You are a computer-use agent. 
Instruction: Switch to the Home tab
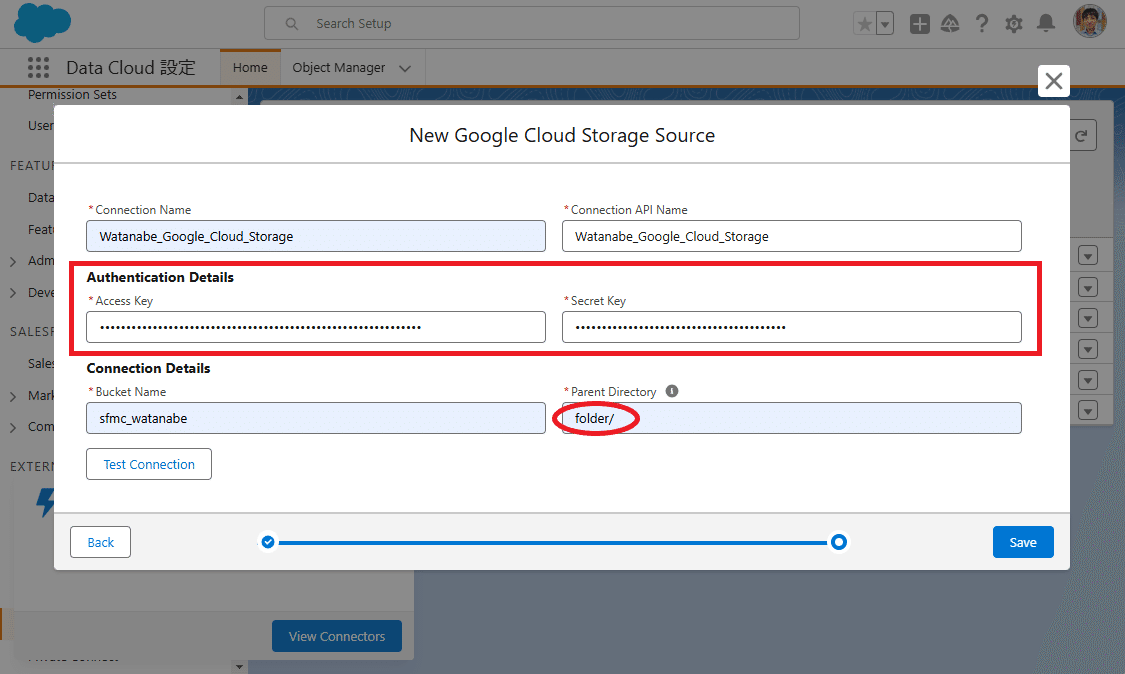coord(250,67)
